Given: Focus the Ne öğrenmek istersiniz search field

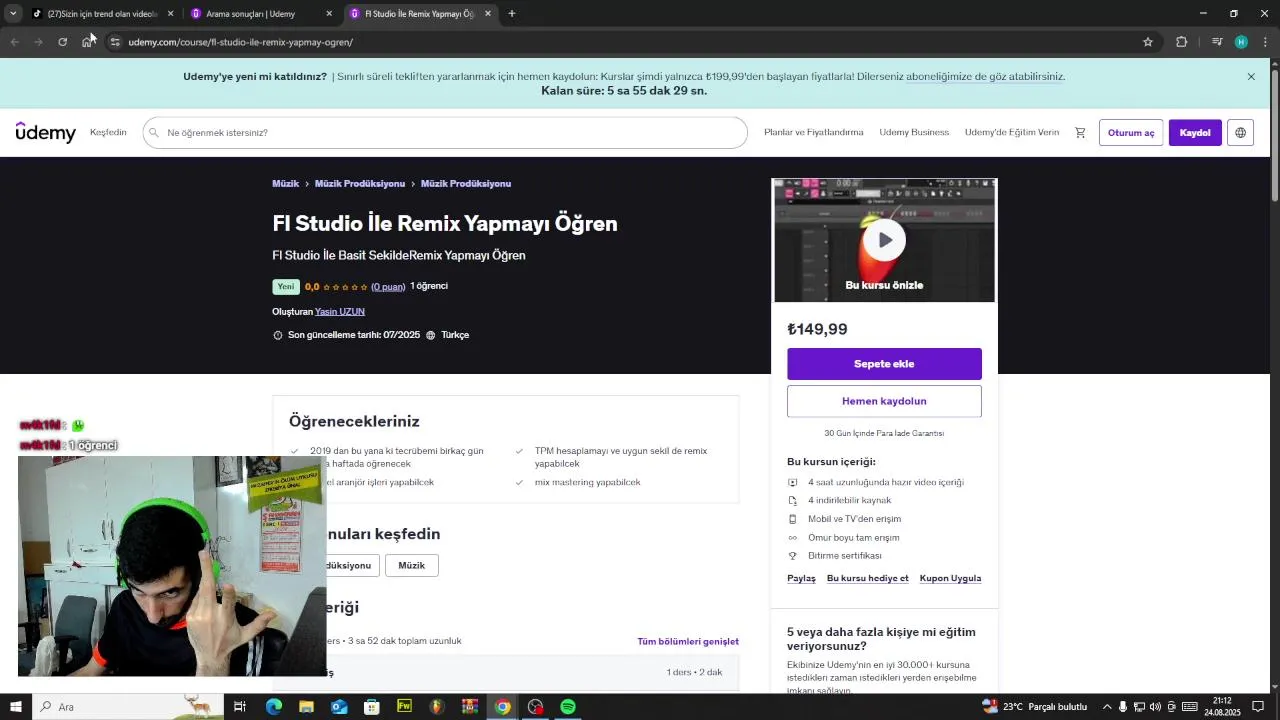Looking at the screenshot, I should [445, 132].
